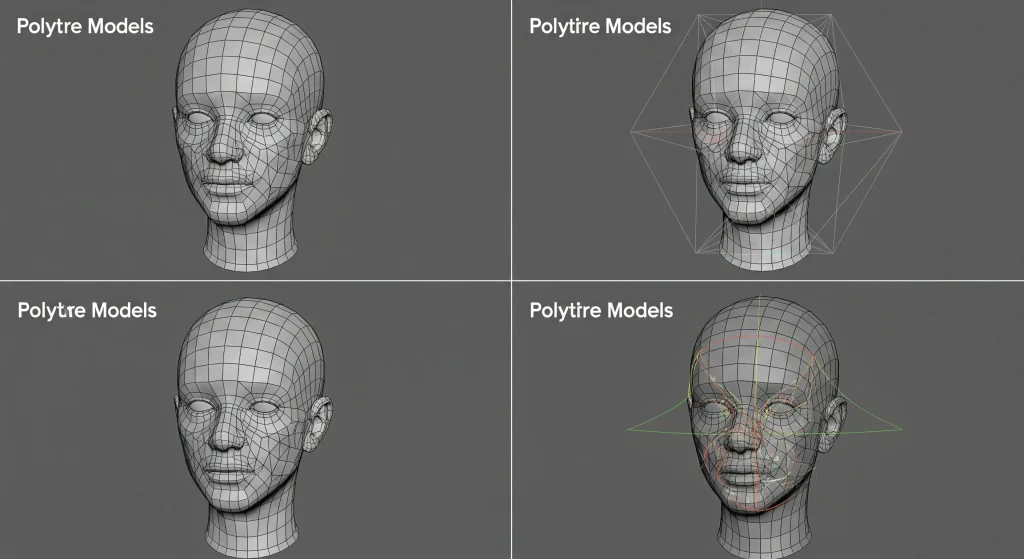Select the plain wireframe head in top-left viewport
The height and width of the screenshot is (559, 1024).
252,140
